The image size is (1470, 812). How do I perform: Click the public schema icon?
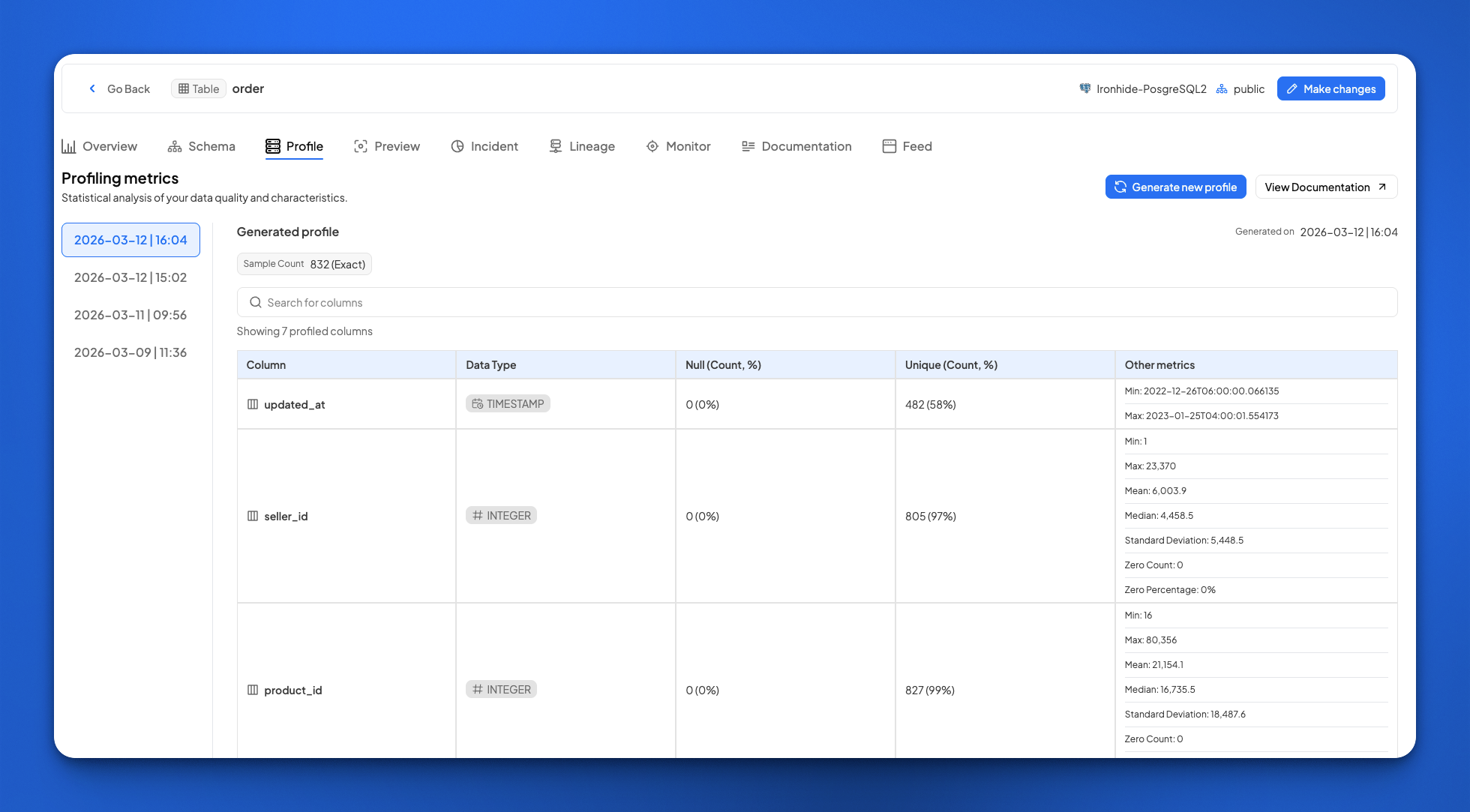click(1222, 88)
